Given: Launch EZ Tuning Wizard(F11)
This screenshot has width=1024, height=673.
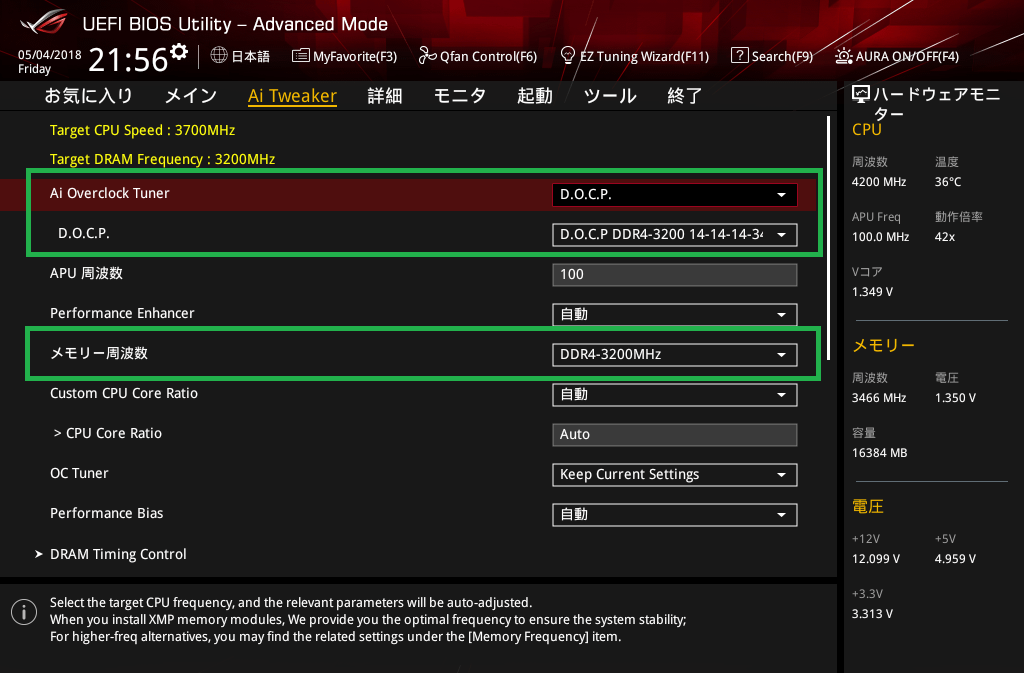Looking at the screenshot, I should click(x=635, y=56).
